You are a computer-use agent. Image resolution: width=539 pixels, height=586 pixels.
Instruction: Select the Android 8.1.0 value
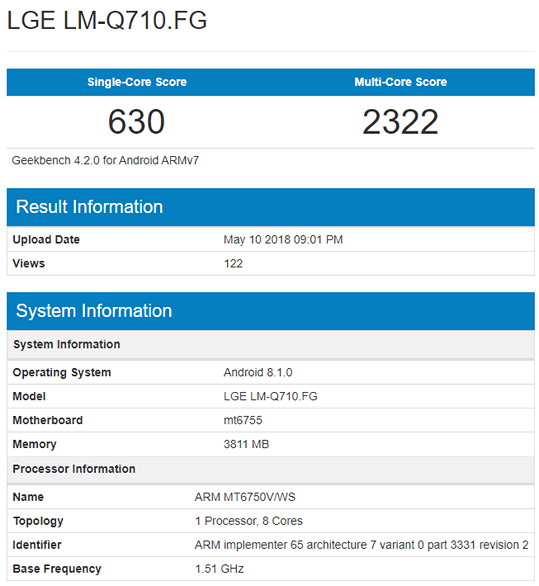[x=258, y=373]
